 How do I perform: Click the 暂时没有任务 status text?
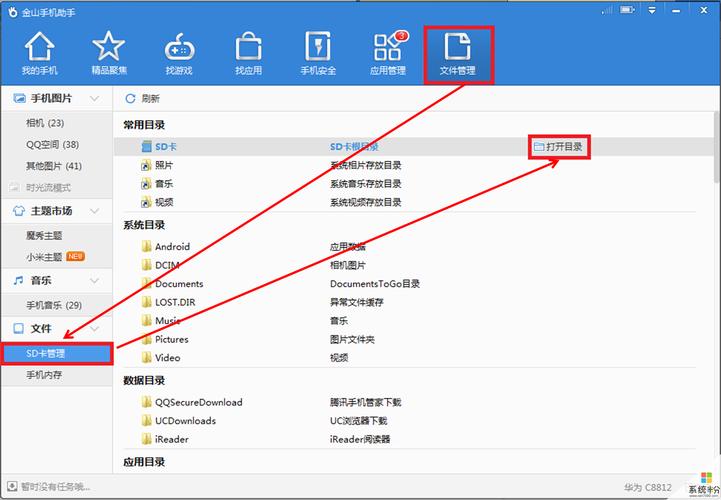[x=56, y=487]
